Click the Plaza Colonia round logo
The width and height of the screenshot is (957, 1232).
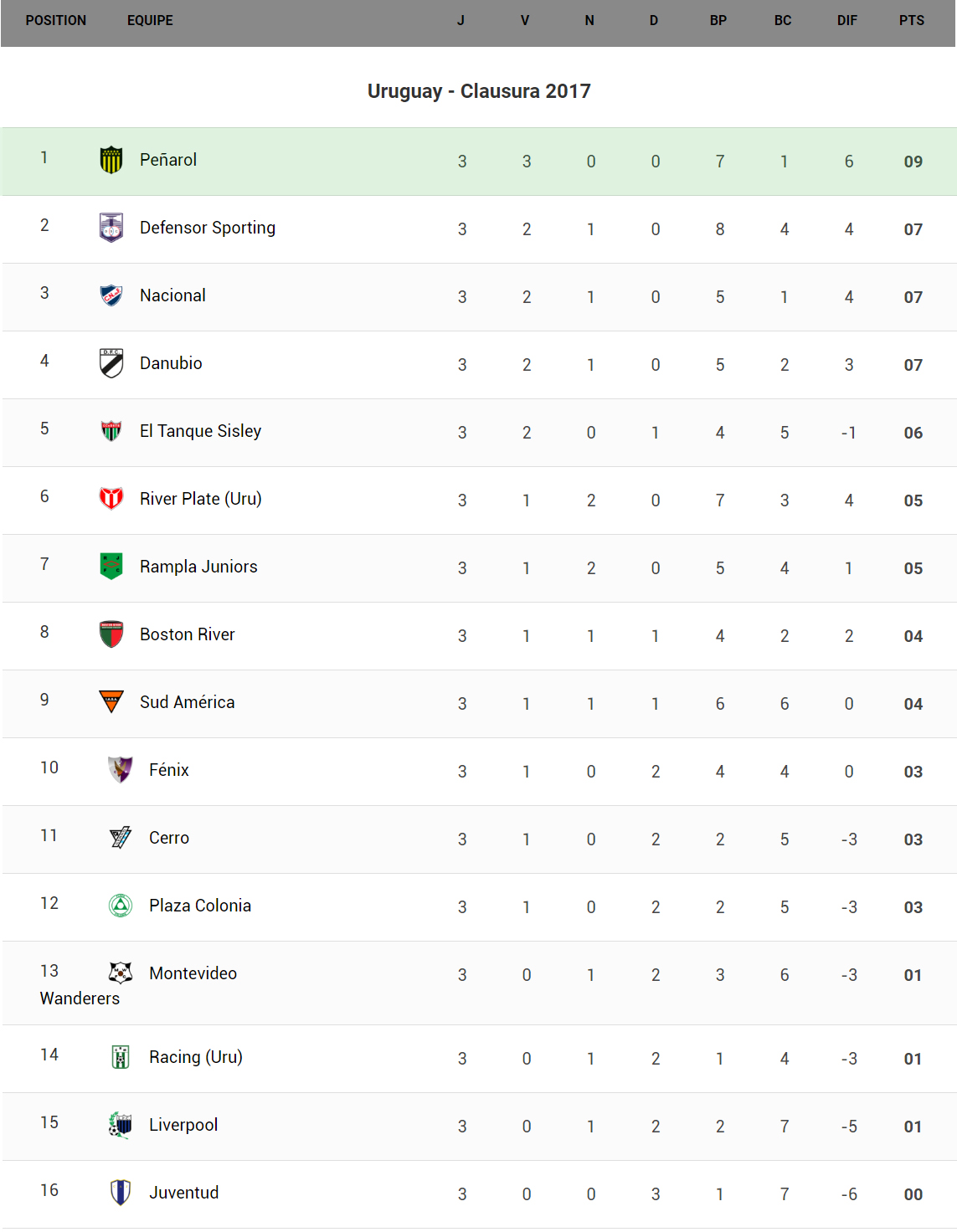121,906
